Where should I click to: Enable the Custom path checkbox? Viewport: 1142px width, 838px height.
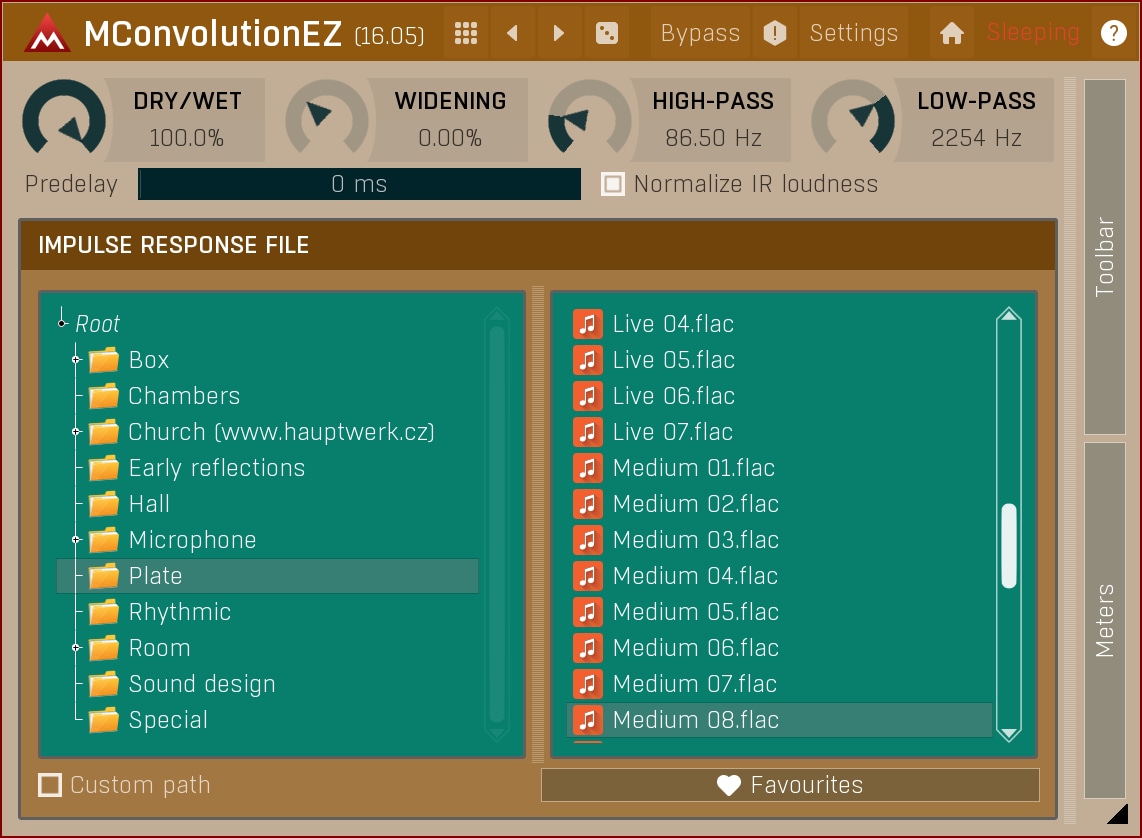pos(50,785)
